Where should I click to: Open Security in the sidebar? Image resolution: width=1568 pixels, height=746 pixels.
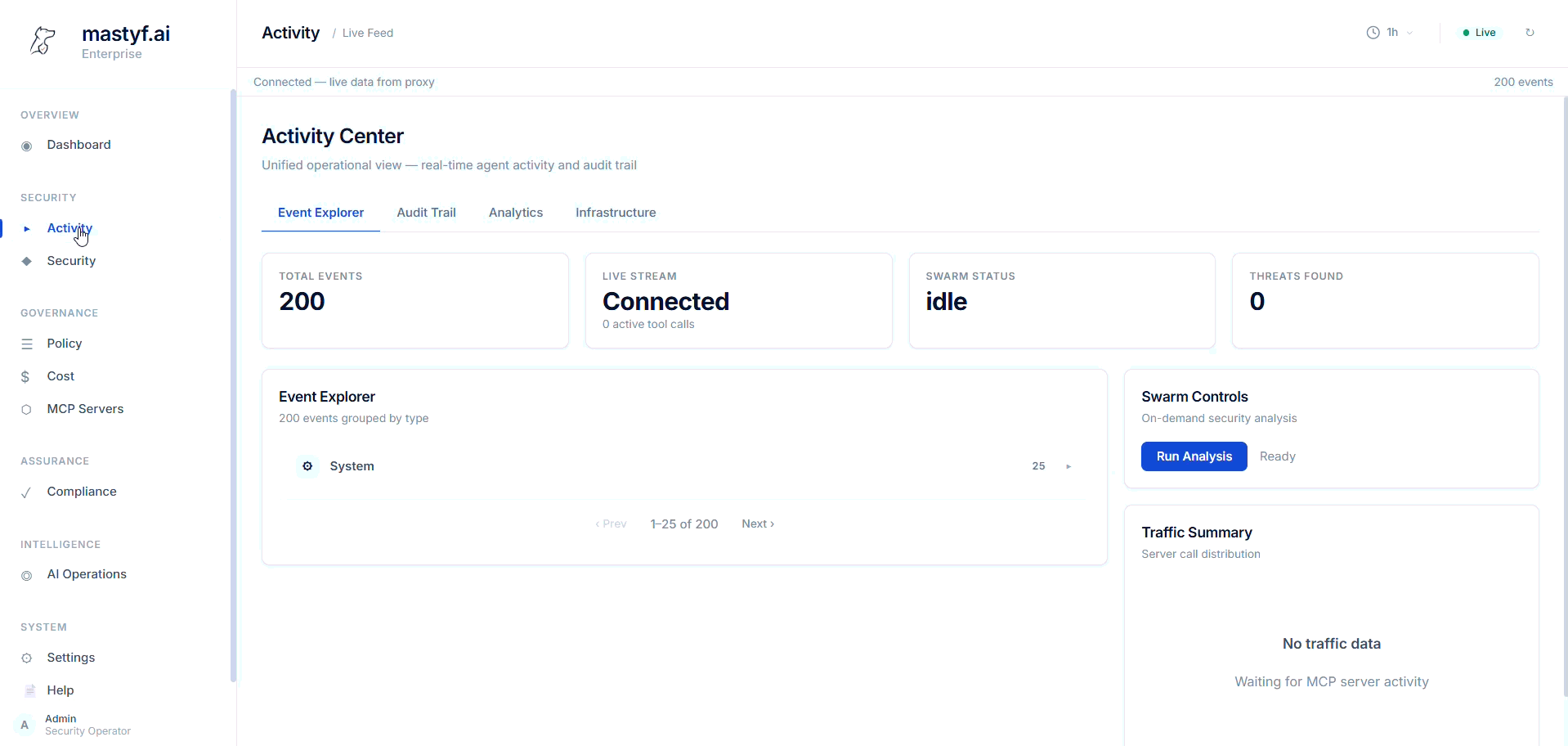tap(71, 261)
